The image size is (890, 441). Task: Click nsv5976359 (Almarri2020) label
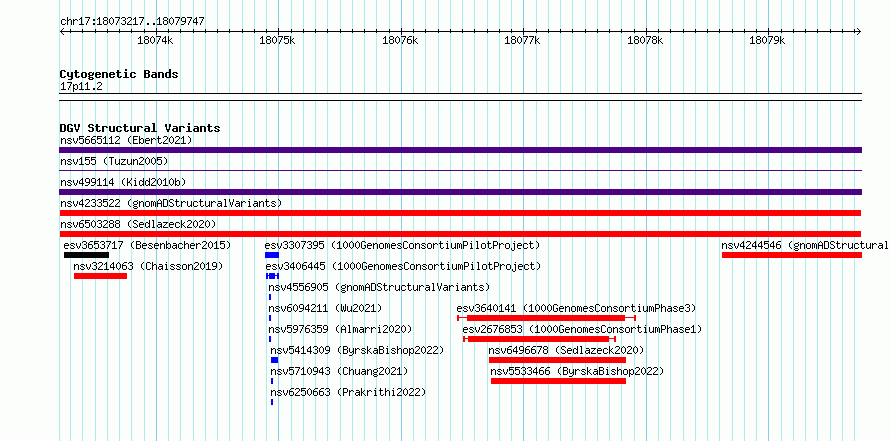[341, 329]
